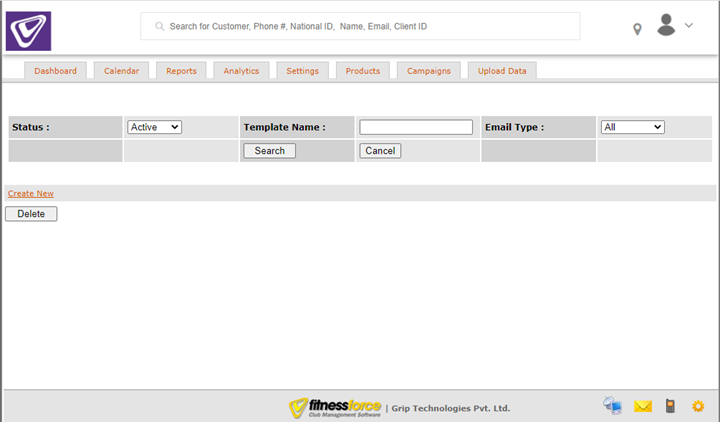The width and height of the screenshot is (720, 422).
Task: Open the Status dropdown
Action: [x=154, y=127]
